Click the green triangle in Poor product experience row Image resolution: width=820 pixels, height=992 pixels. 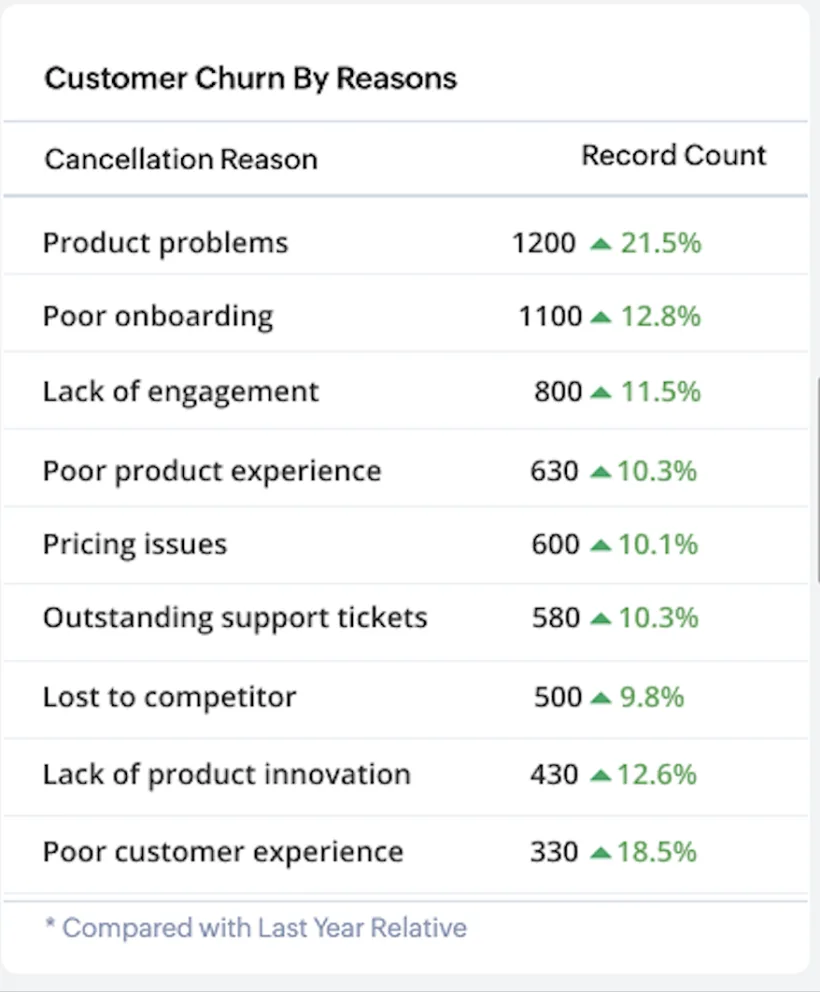pyautogui.click(x=600, y=471)
